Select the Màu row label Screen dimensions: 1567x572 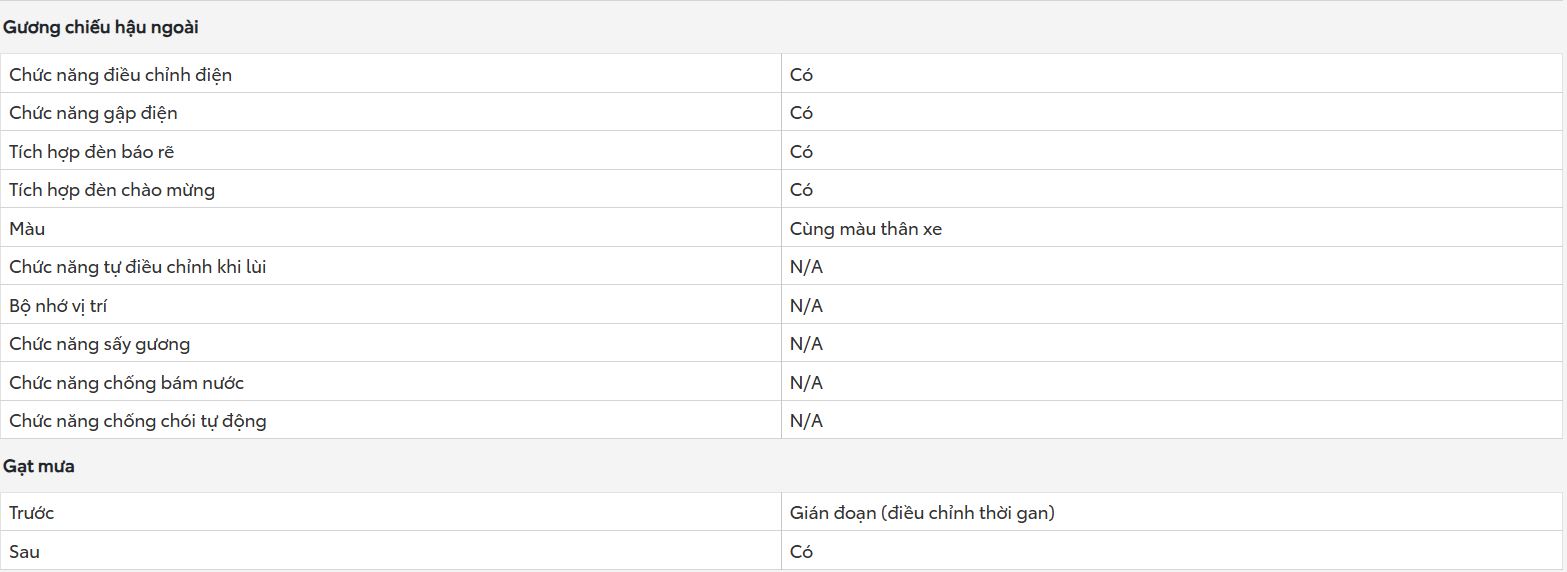27,229
